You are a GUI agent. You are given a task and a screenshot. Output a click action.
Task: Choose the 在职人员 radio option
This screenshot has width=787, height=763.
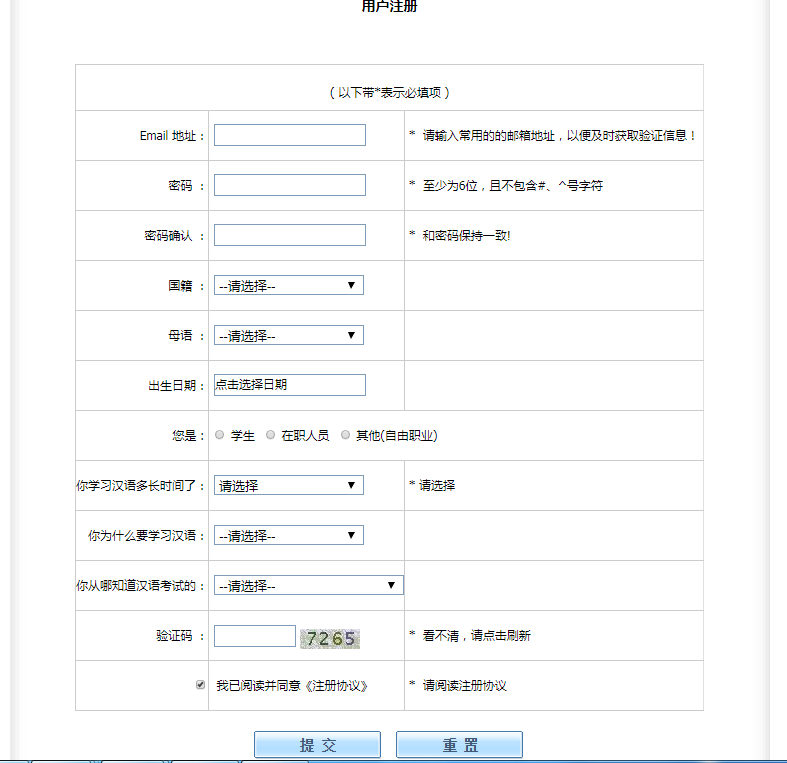tap(271, 435)
